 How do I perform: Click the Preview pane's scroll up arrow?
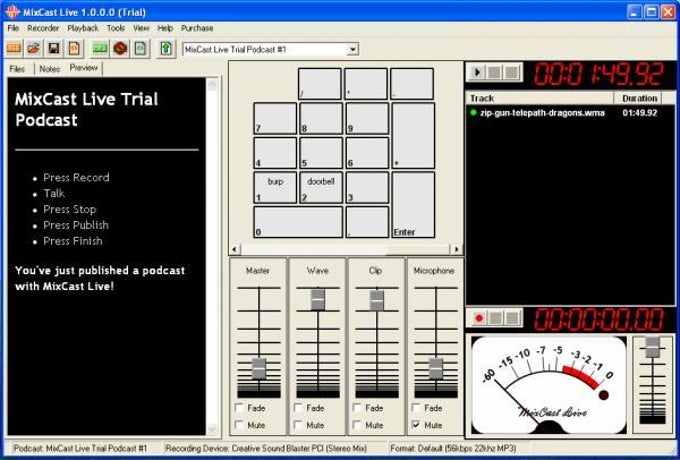pyautogui.click(x=212, y=84)
